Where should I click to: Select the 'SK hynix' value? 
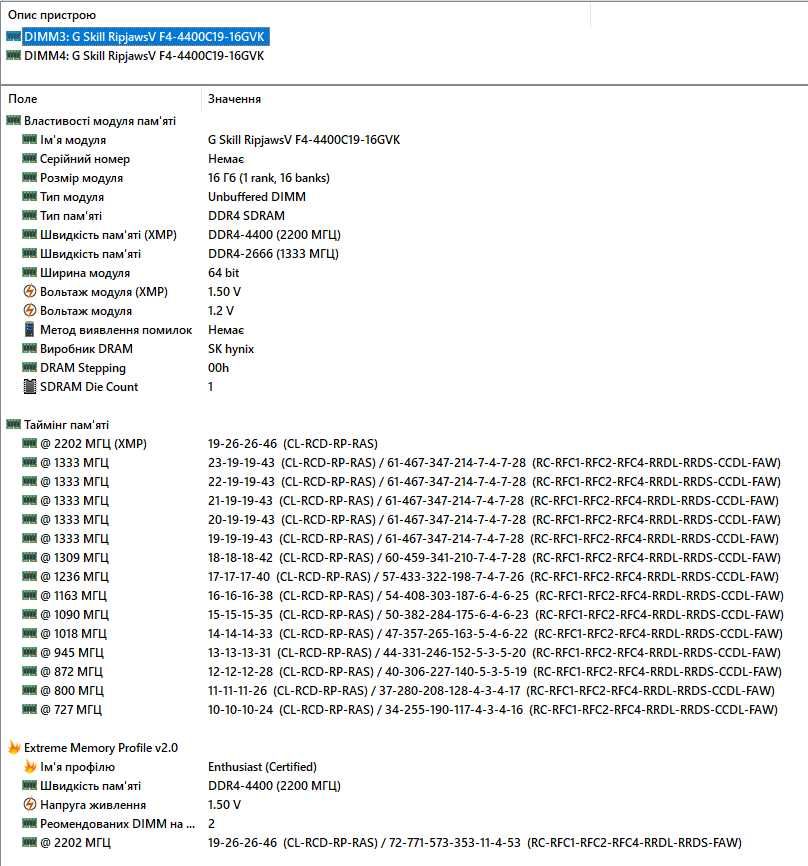coord(231,349)
